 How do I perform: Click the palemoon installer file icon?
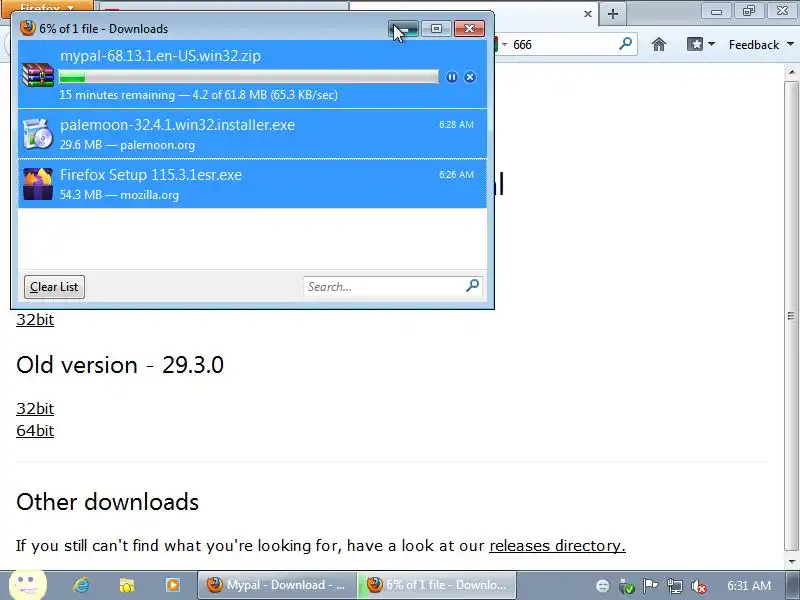point(38,134)
